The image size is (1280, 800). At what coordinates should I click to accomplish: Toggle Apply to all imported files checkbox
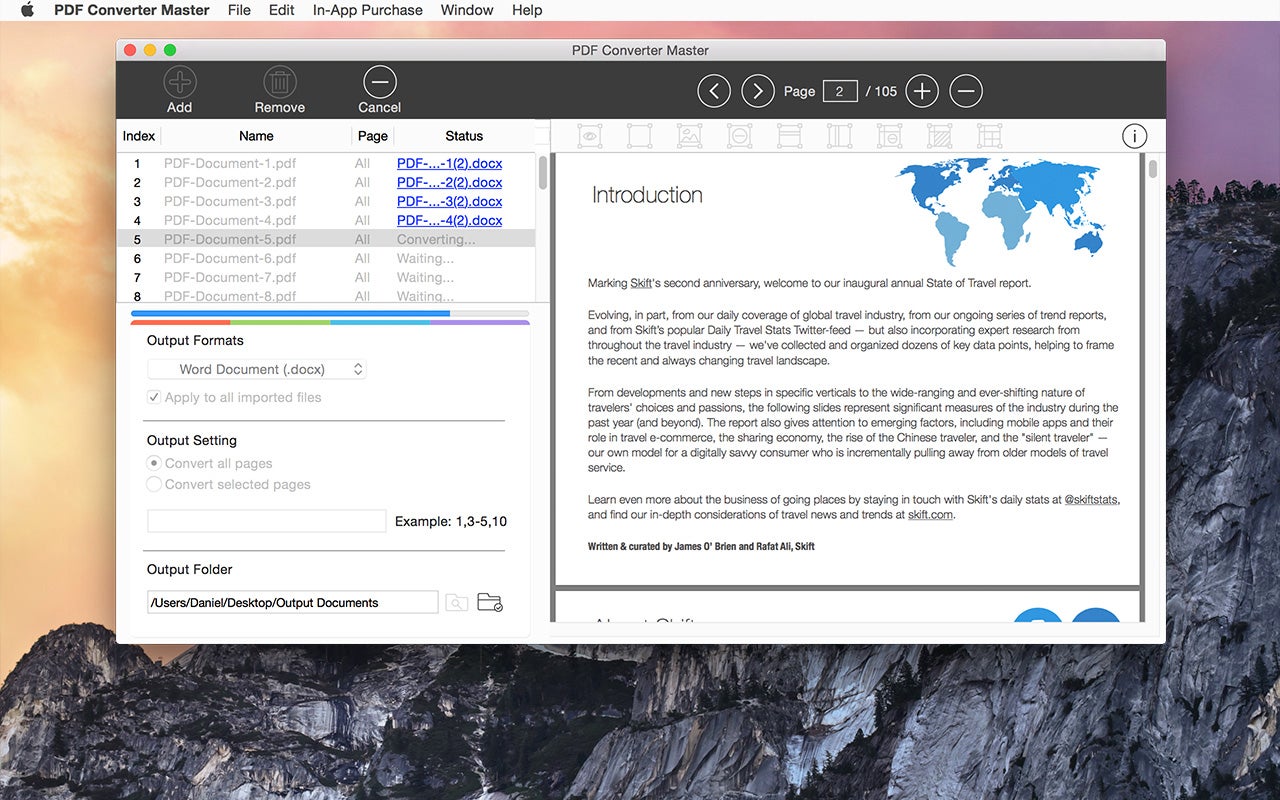[154, 397]
